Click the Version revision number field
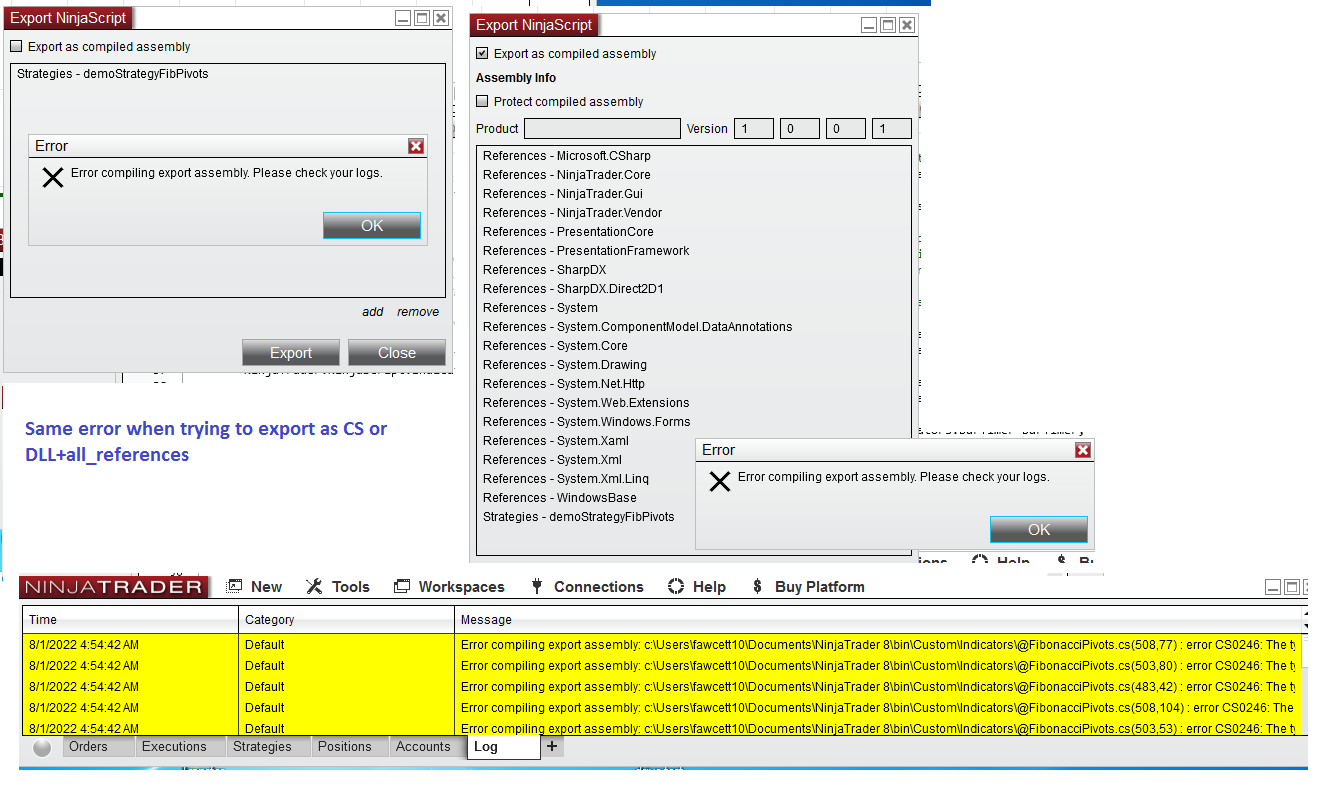The image size is (1326, 786). click(892, 129)
